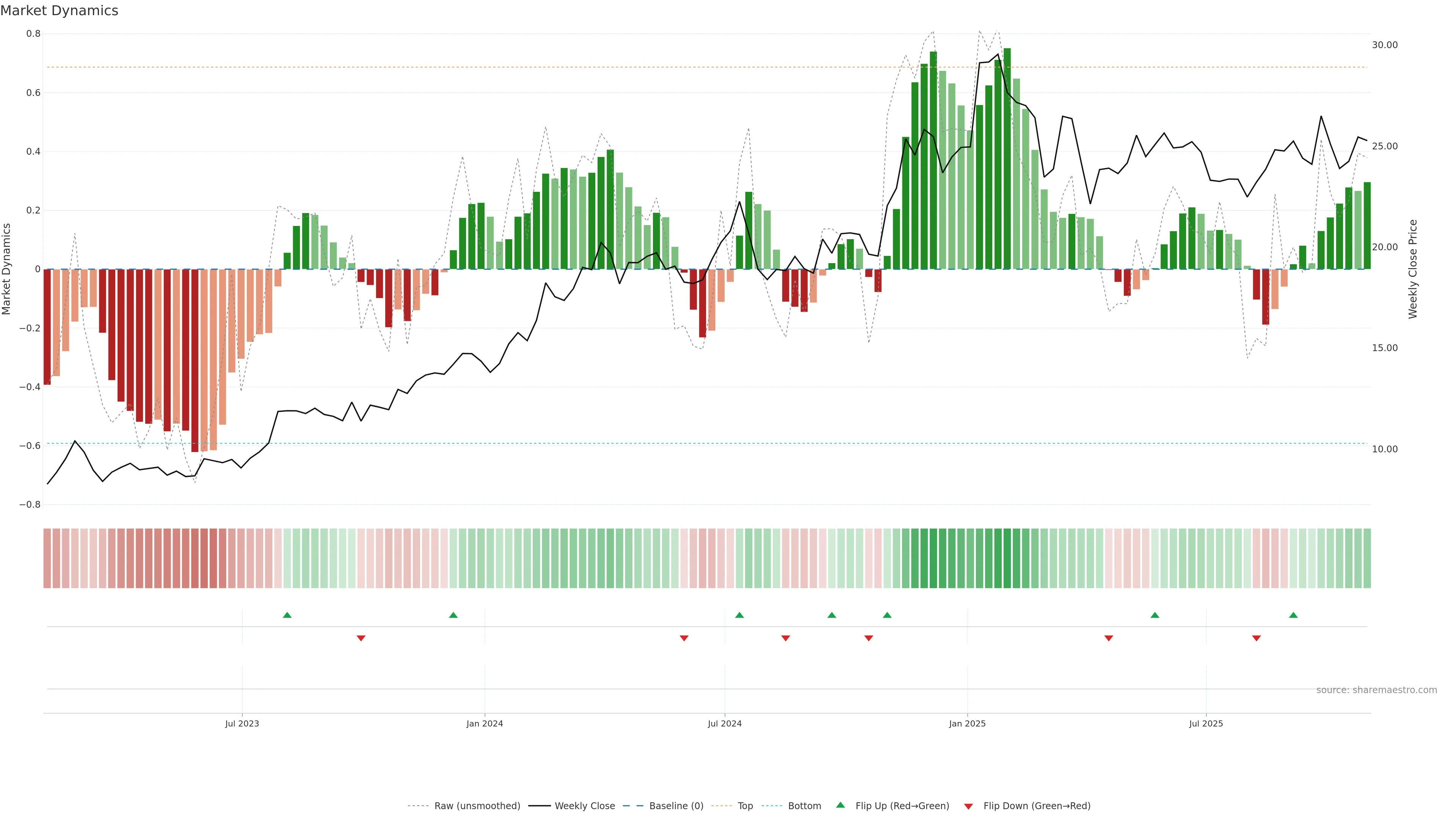Toggle the Weekly Close legend entry
This screenshot has width=1456, height=819.
(584, 806)
